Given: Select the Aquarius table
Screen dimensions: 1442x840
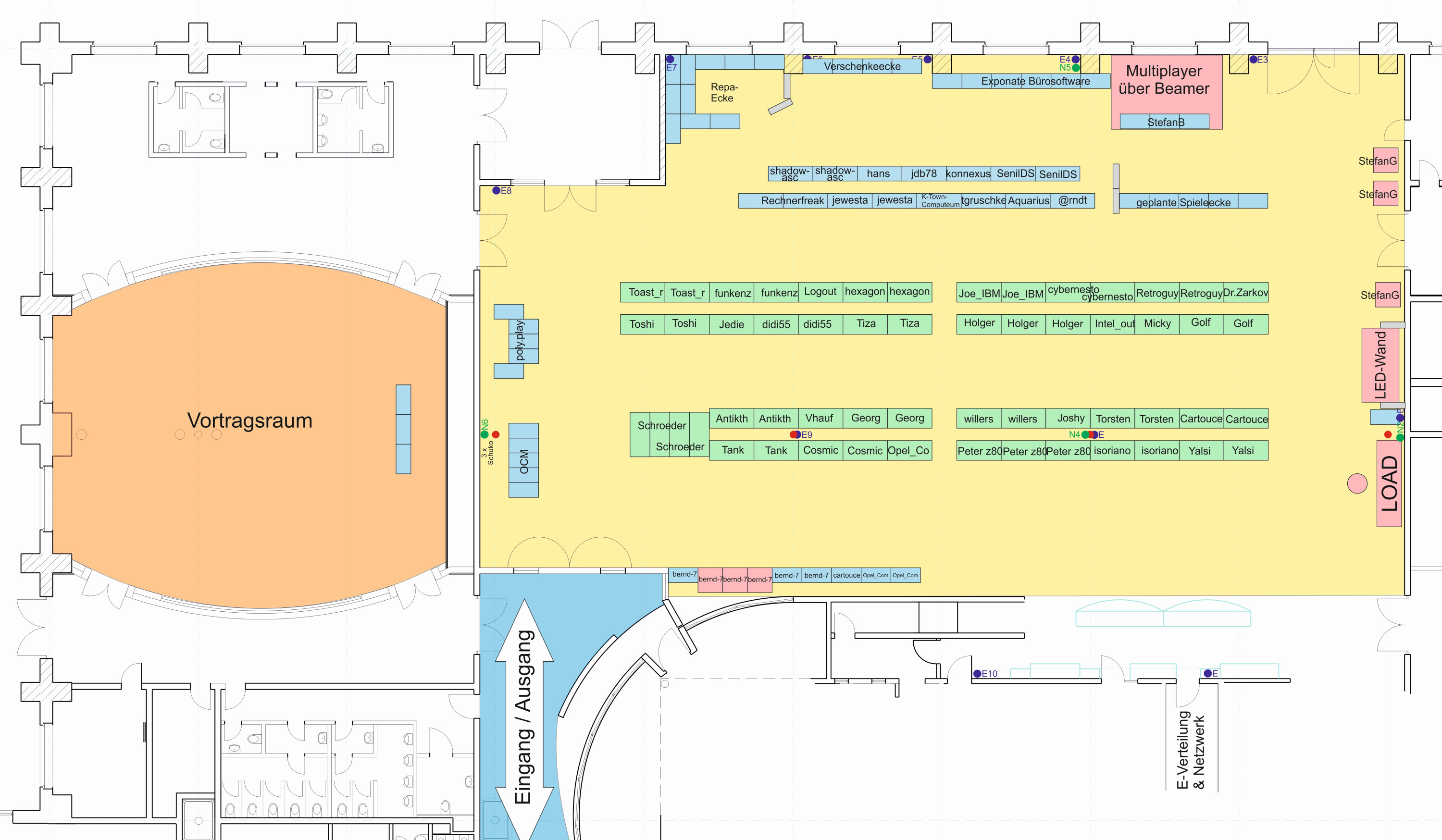Looking at the screenshot, I should click(1028, 201).
